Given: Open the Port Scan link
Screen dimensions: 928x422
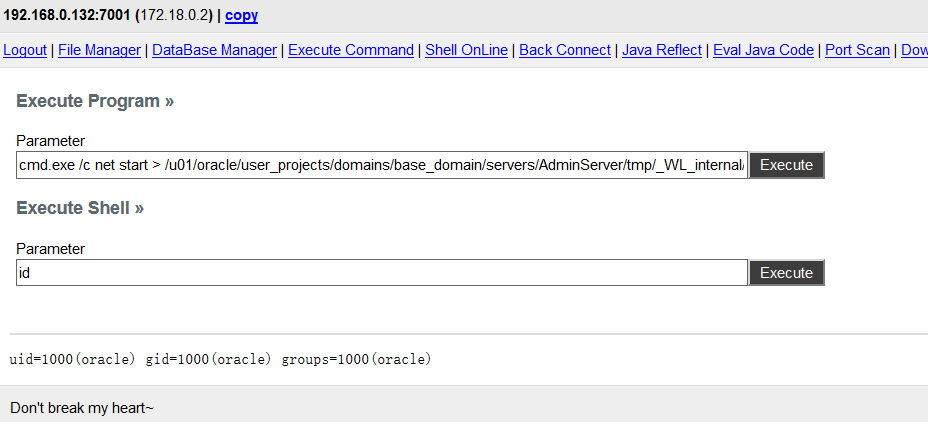Looking at the screenshot, I should point(858,50).
